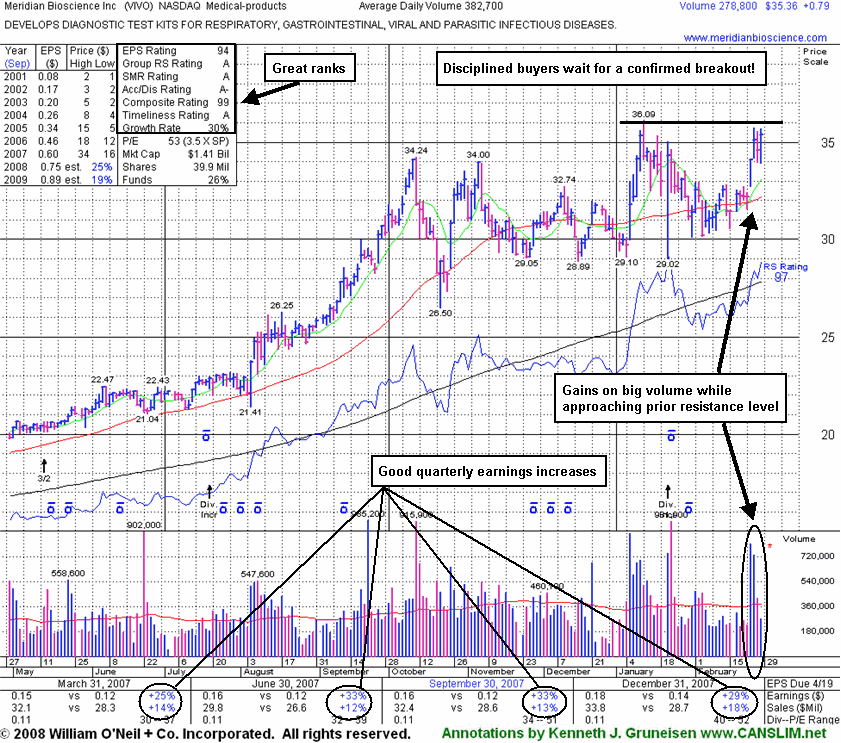Click the Composite Rating 99 row
Screen dimensions: 841x743
(175, 102)
